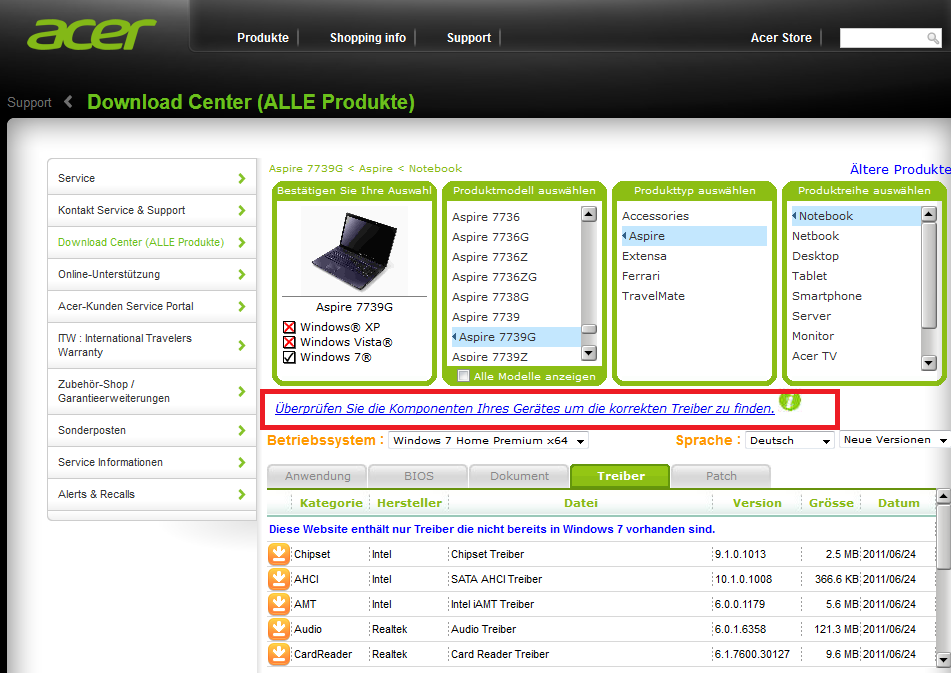This screenshot has width=951, height=673.
Task: Open Kontakt Service & Support
Action: point(152,210)
